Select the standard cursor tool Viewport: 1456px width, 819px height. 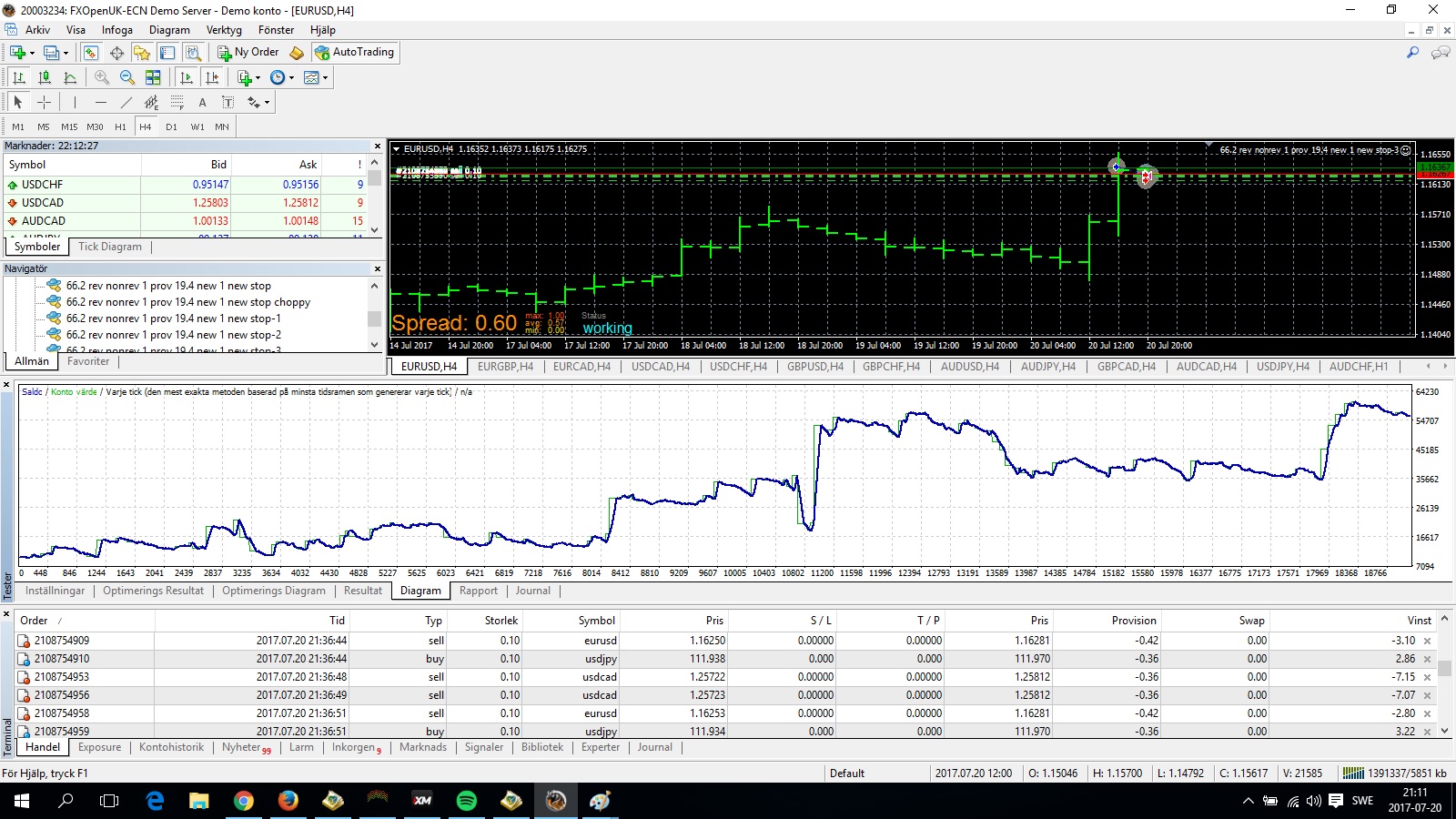tap(17, 102)
